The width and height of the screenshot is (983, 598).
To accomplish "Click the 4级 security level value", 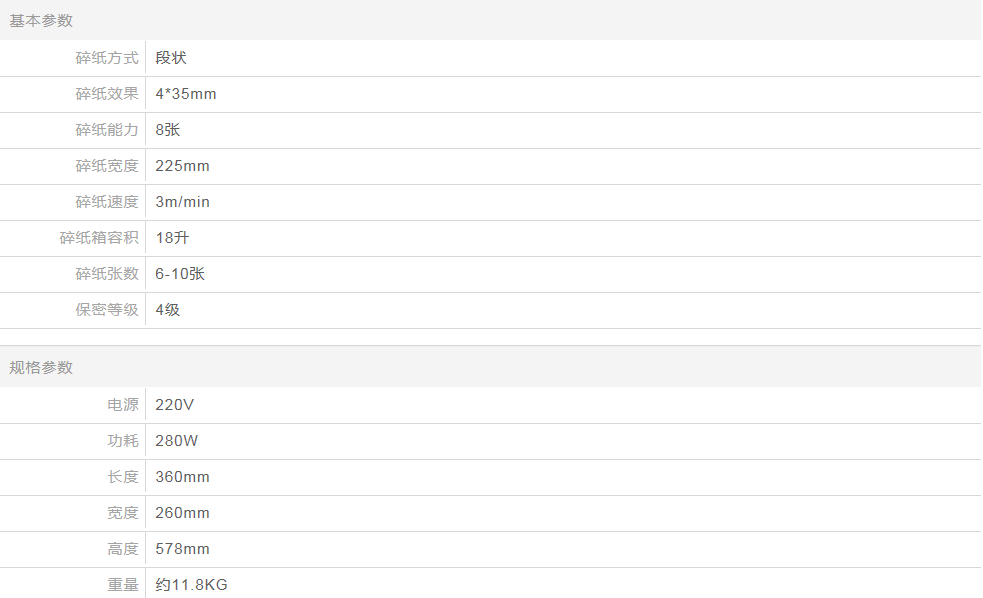I will point(168,310).
